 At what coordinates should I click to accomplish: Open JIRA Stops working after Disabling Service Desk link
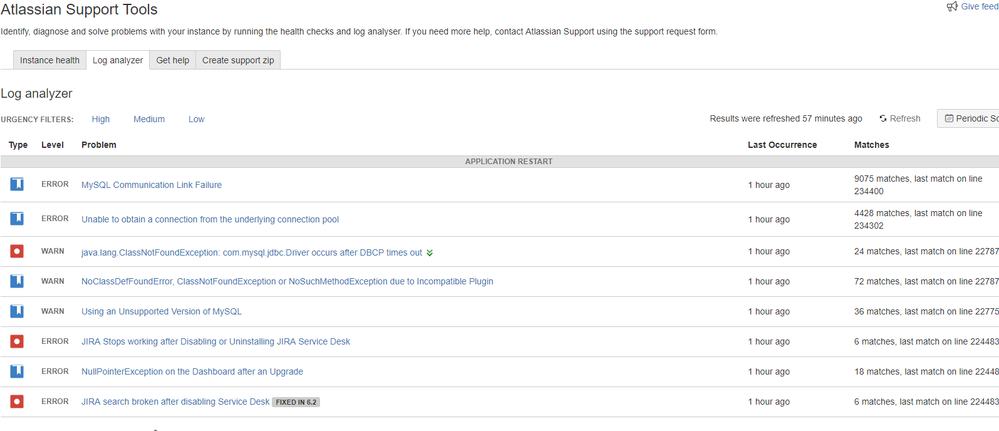pos(216,341)
